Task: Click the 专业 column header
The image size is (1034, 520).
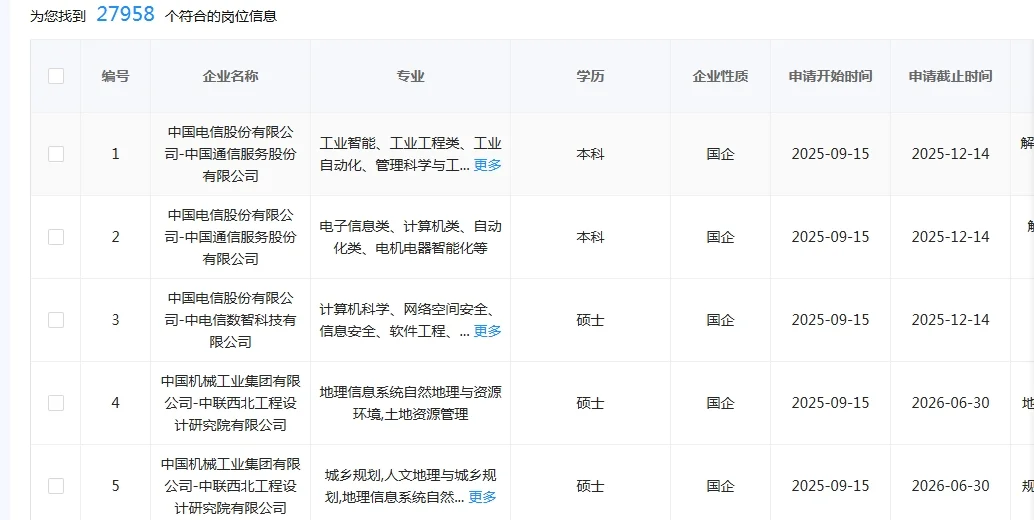Action: (410, 76)
